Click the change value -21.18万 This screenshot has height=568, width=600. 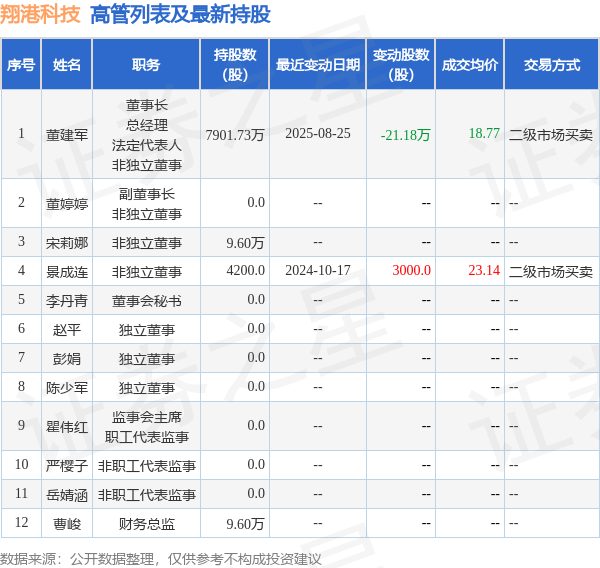(x=406, y=135)
